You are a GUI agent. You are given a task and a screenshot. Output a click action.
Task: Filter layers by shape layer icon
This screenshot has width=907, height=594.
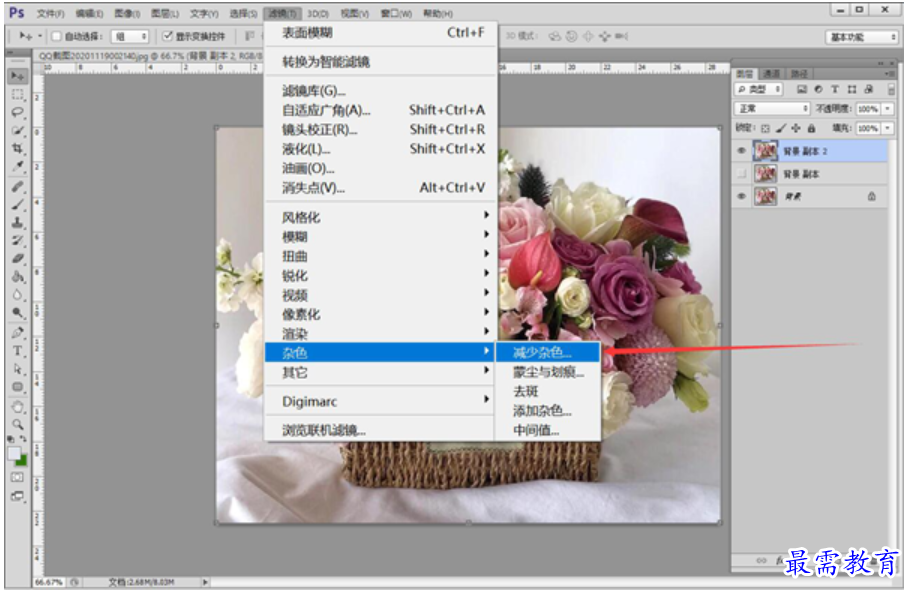point(851,90)
